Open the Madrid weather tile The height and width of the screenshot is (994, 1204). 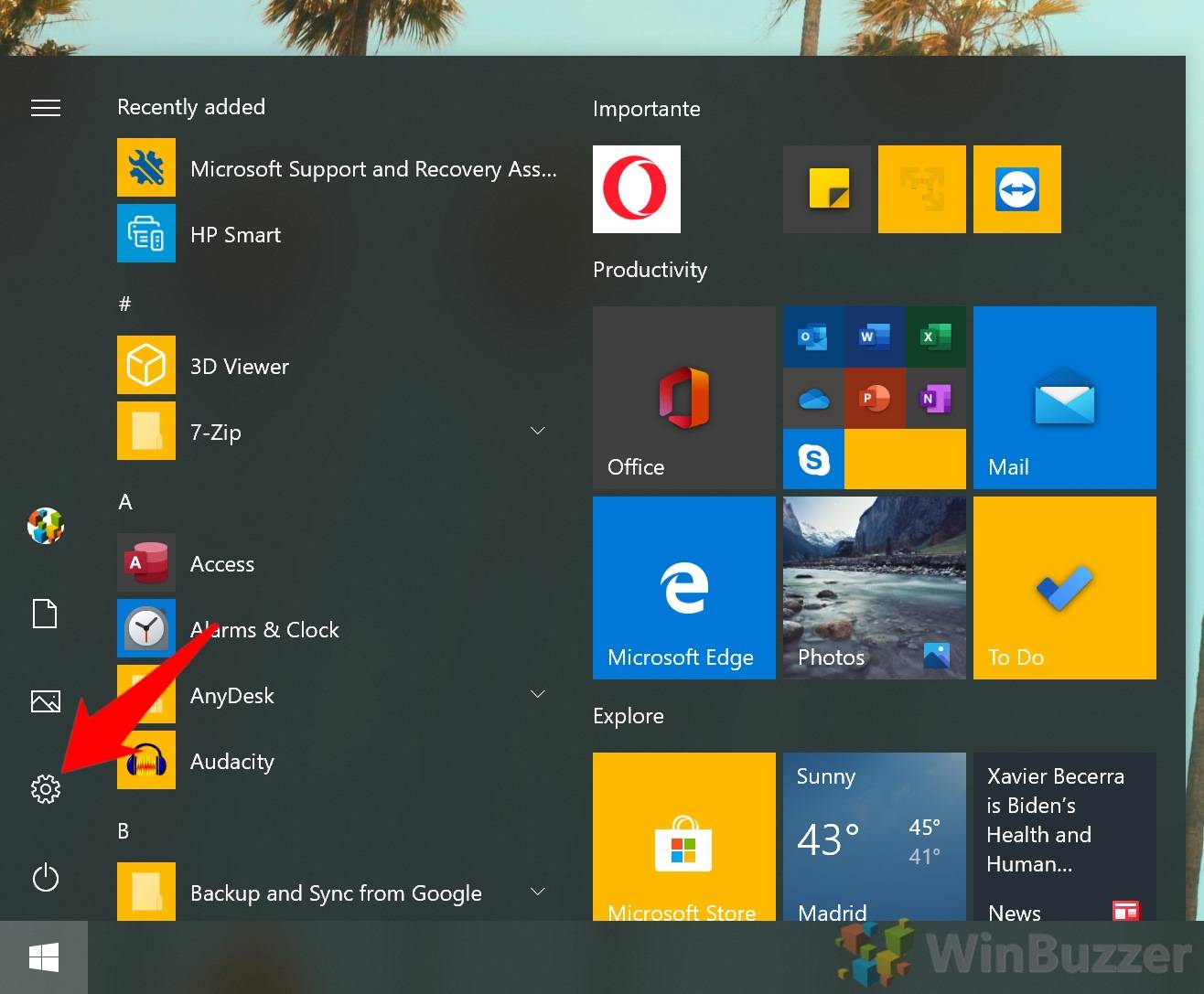click(x=875, y=837)
